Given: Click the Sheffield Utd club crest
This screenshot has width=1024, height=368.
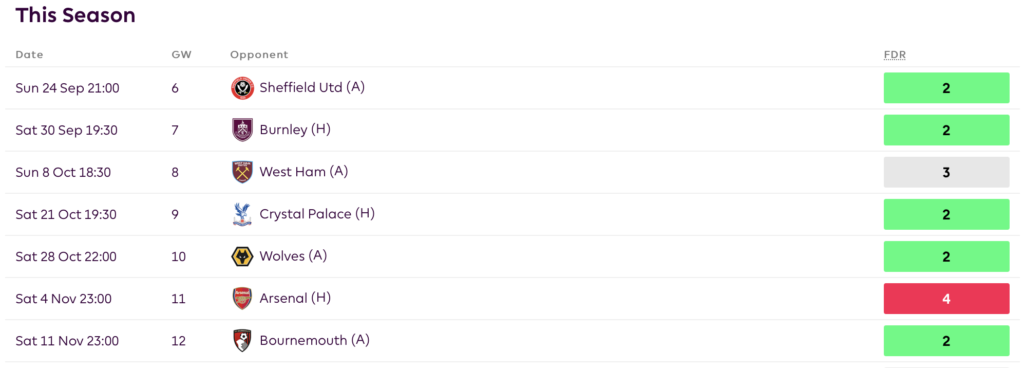Looking at the screenshot, I should [242, 88].
